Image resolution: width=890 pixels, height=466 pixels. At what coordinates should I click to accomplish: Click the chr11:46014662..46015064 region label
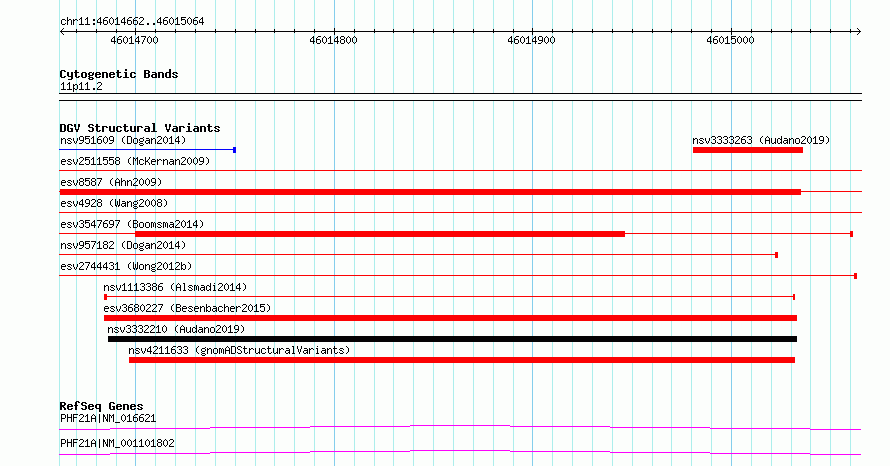[x=132, y=22]
